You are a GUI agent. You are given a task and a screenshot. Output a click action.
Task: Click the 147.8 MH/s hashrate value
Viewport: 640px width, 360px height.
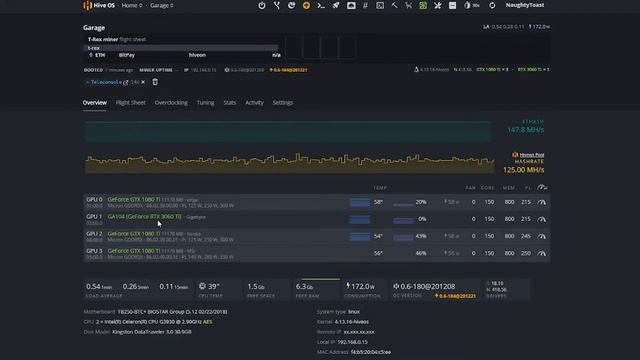pyautogui.click(x=525, y=129)
